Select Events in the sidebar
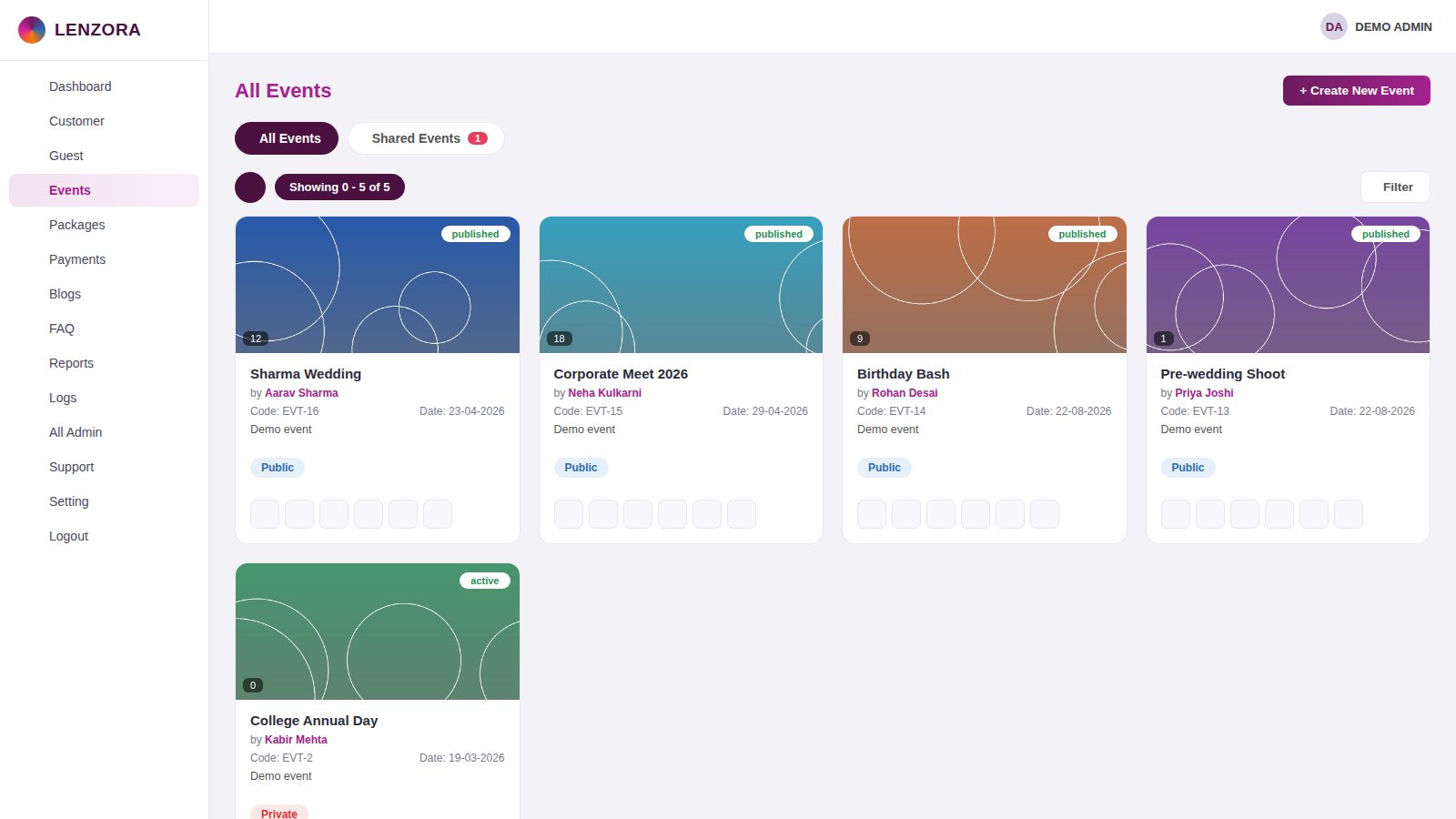The image size is (1456, 819). [104, 190]
